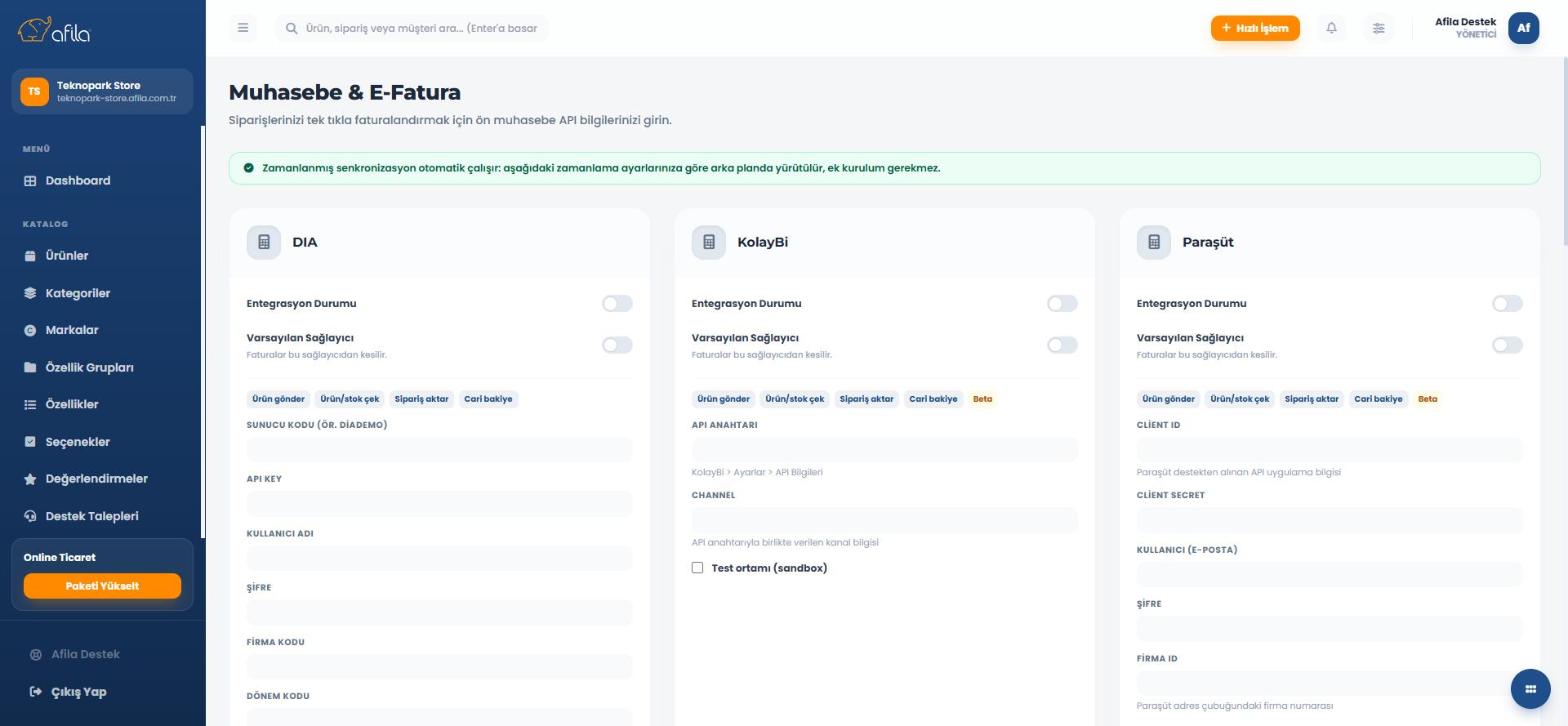Open Özellik Grupları in the sidebar
1568x726 pixels.
102,367
